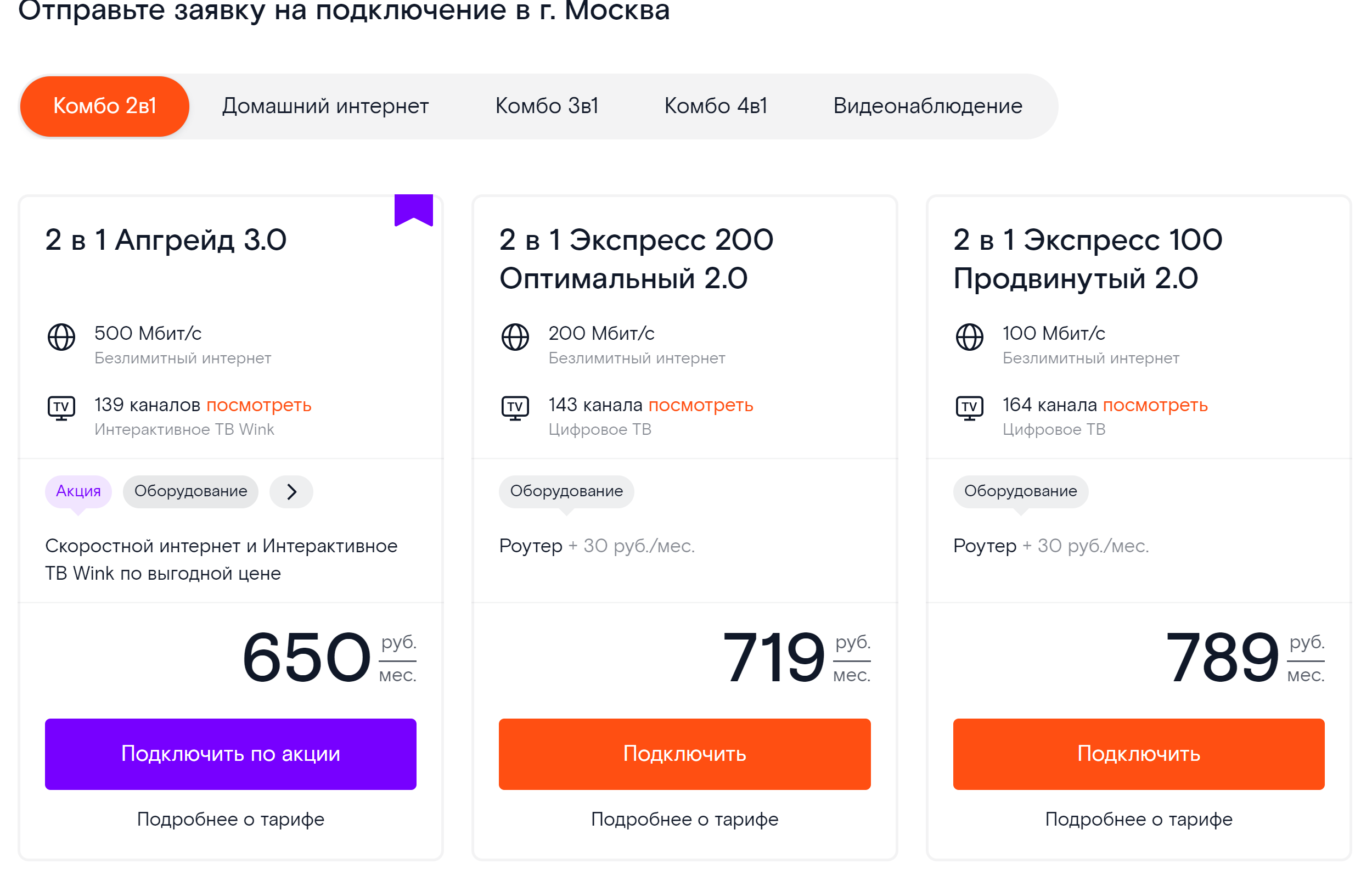Click TV icon next to 143 канала

[515, 408]
